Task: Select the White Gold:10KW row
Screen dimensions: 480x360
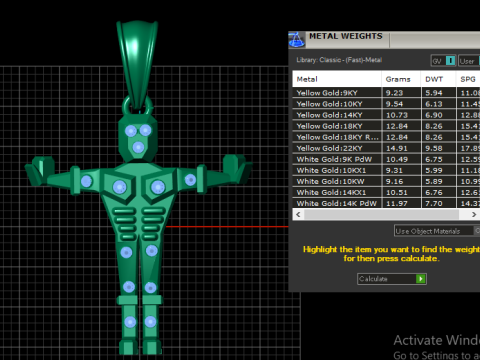Action: click(x=386, y=181)
